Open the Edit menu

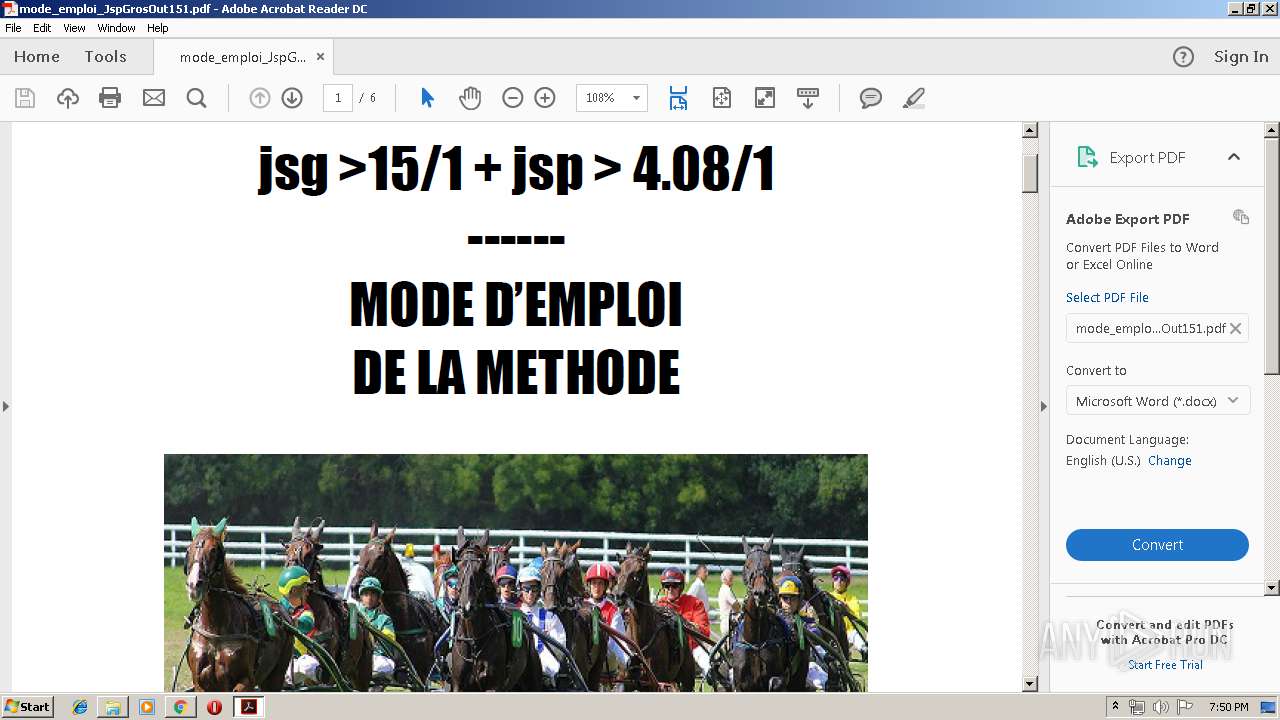[42, 28]
